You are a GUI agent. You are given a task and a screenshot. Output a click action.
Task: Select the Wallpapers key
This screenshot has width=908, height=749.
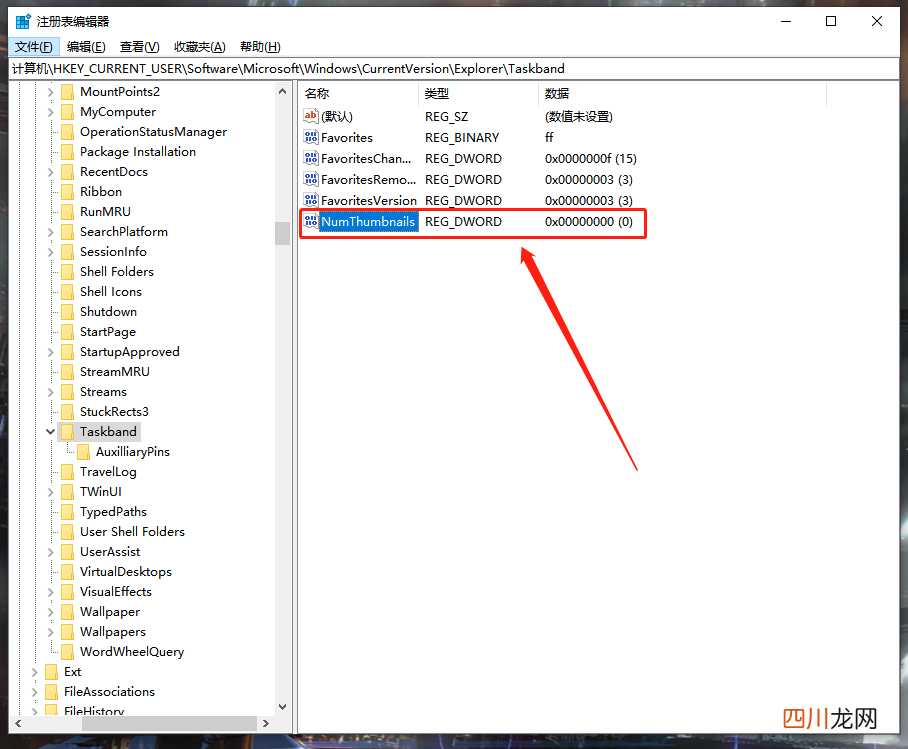click(113, 632)
